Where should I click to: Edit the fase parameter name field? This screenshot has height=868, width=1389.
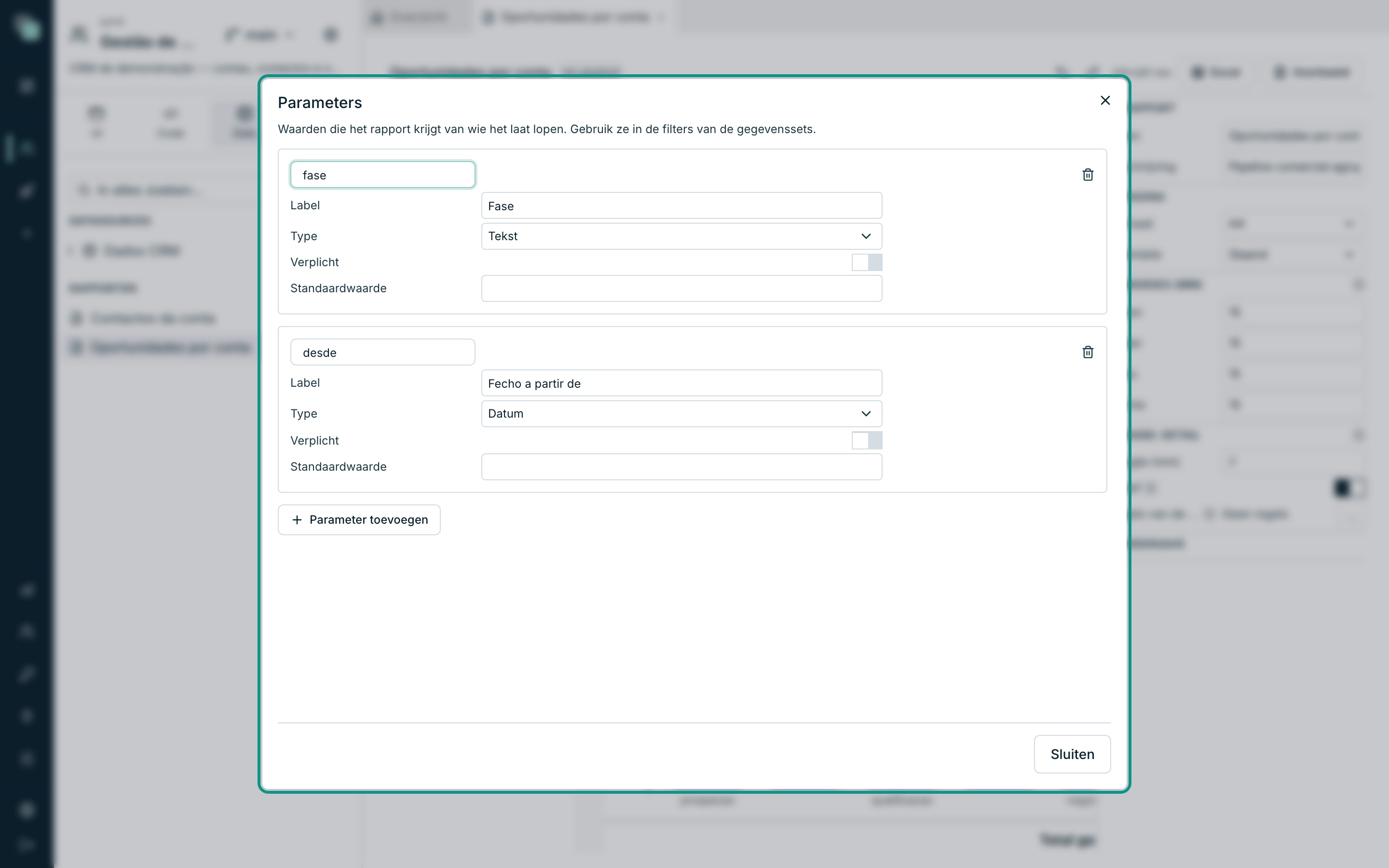383,175
